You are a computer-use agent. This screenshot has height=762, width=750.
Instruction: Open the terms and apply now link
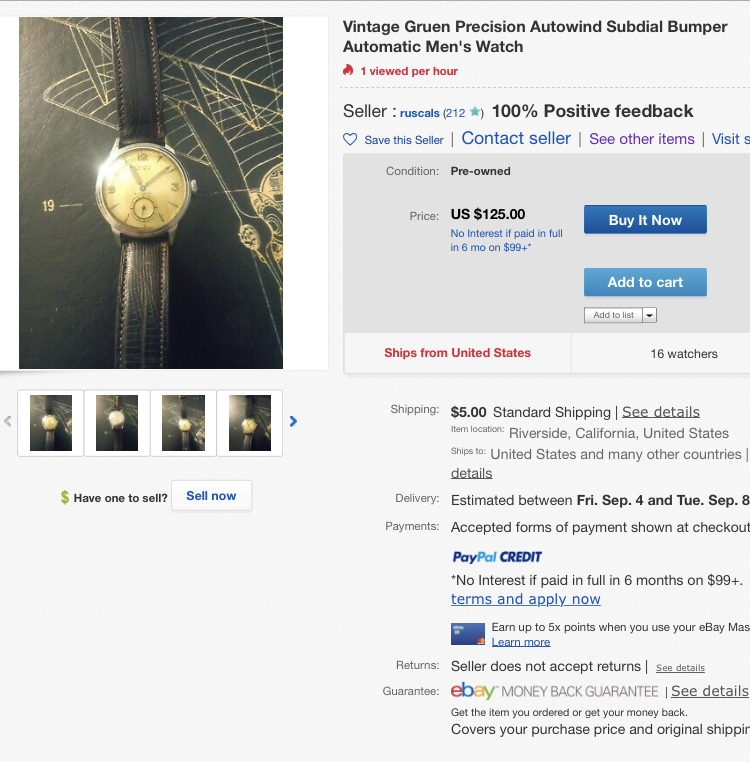[525, 599]
